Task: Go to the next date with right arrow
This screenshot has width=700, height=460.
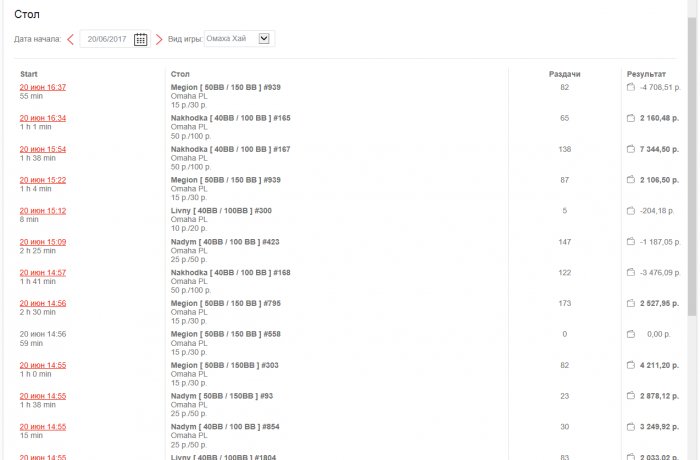Action: point(159,39)
